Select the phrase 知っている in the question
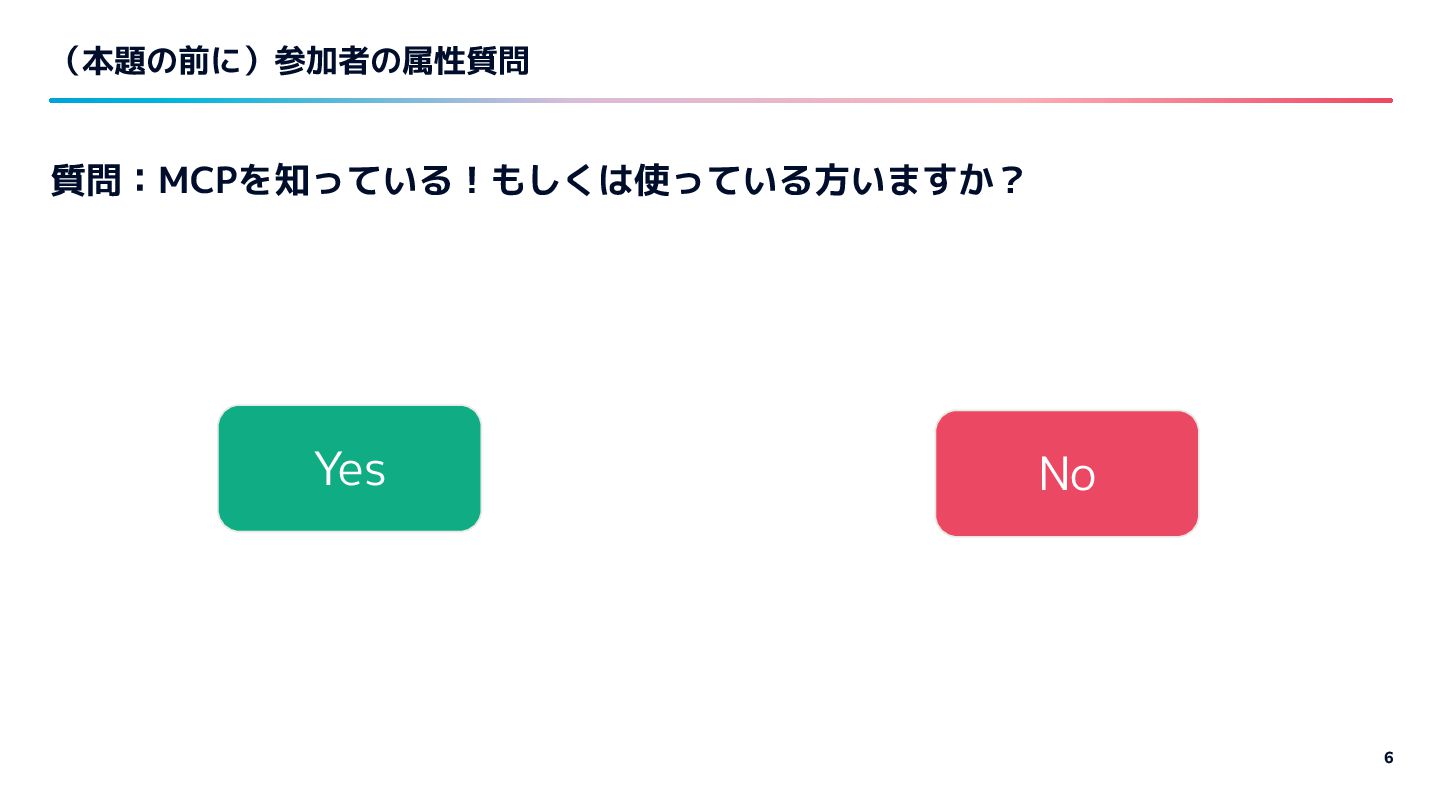 366,182
